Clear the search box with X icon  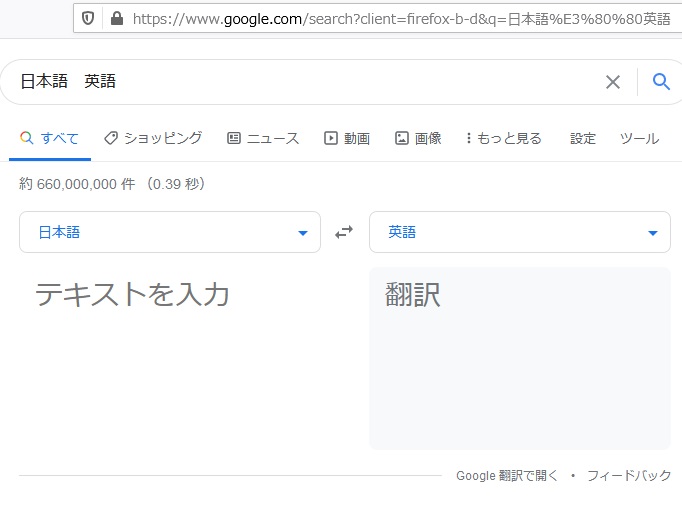coord(612,82)
